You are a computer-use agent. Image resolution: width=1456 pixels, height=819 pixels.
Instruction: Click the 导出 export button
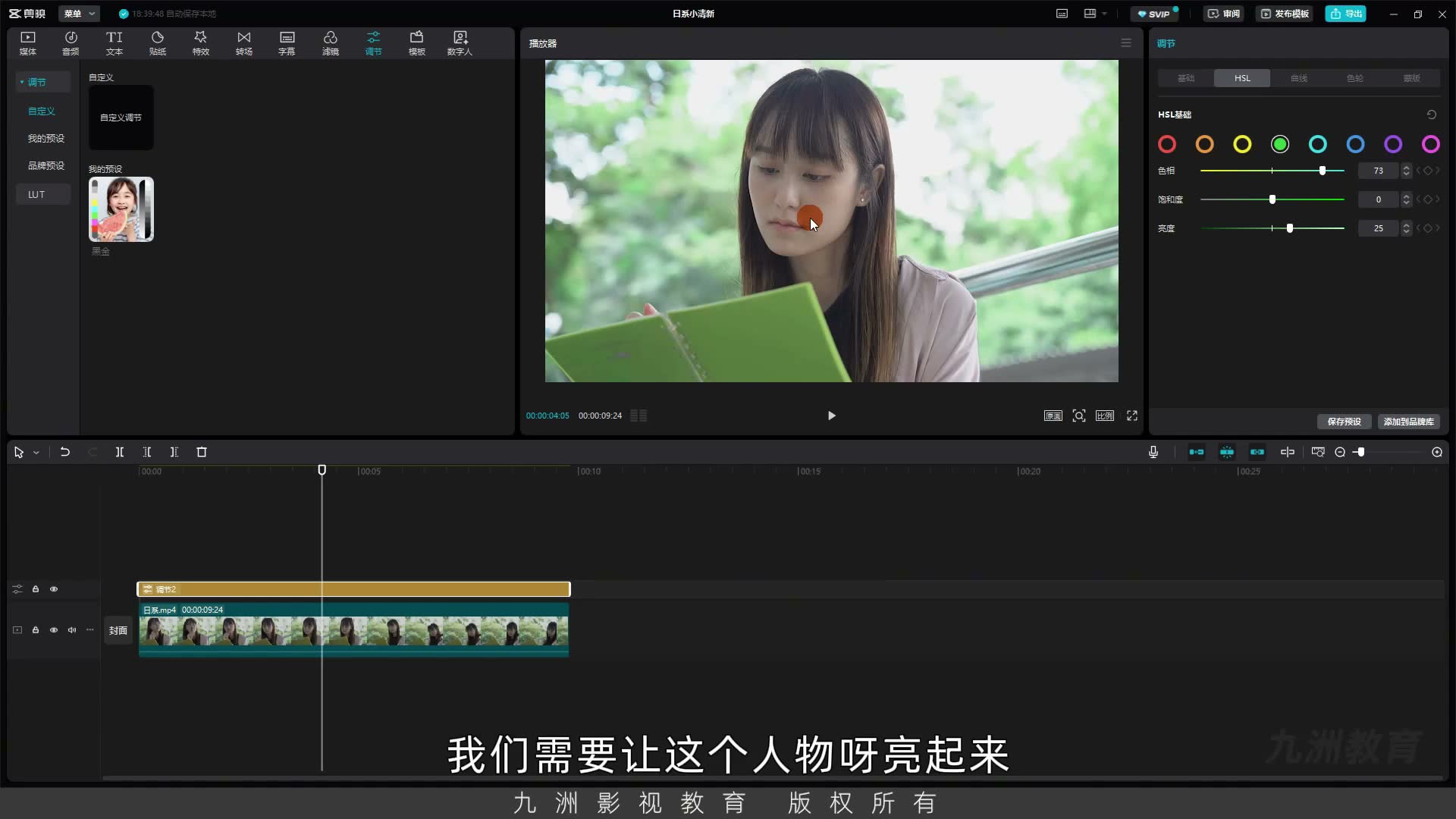[1346, 14]
